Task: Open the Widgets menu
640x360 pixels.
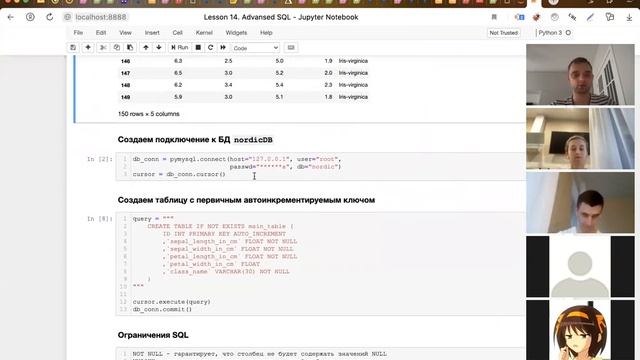Action: click(236, 33)
